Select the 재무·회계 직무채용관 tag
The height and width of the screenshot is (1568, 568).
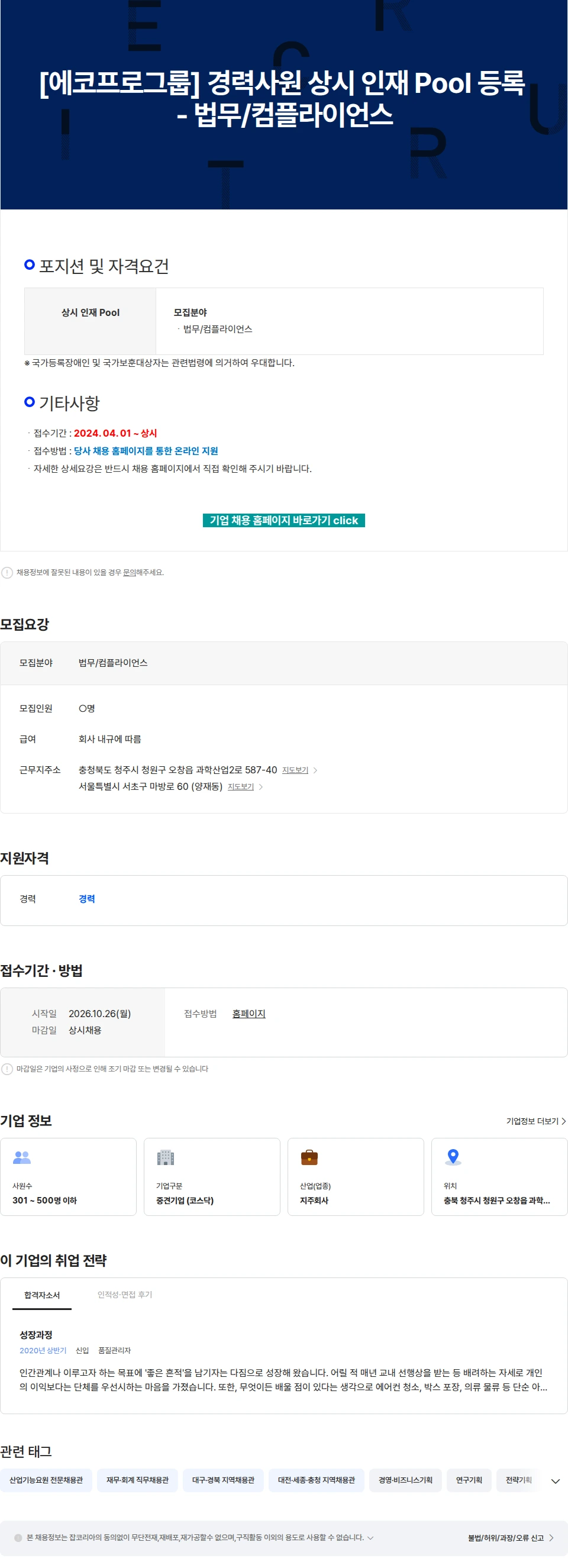click(138, 1480)
